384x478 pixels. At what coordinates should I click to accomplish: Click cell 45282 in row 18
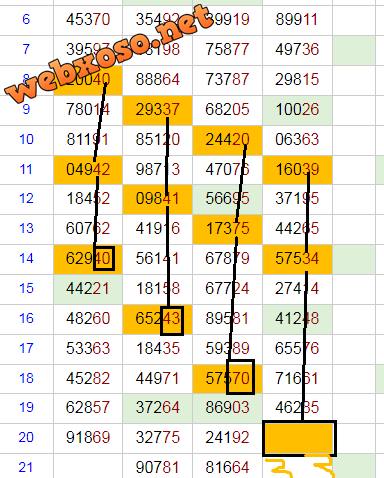coord(88,379)
